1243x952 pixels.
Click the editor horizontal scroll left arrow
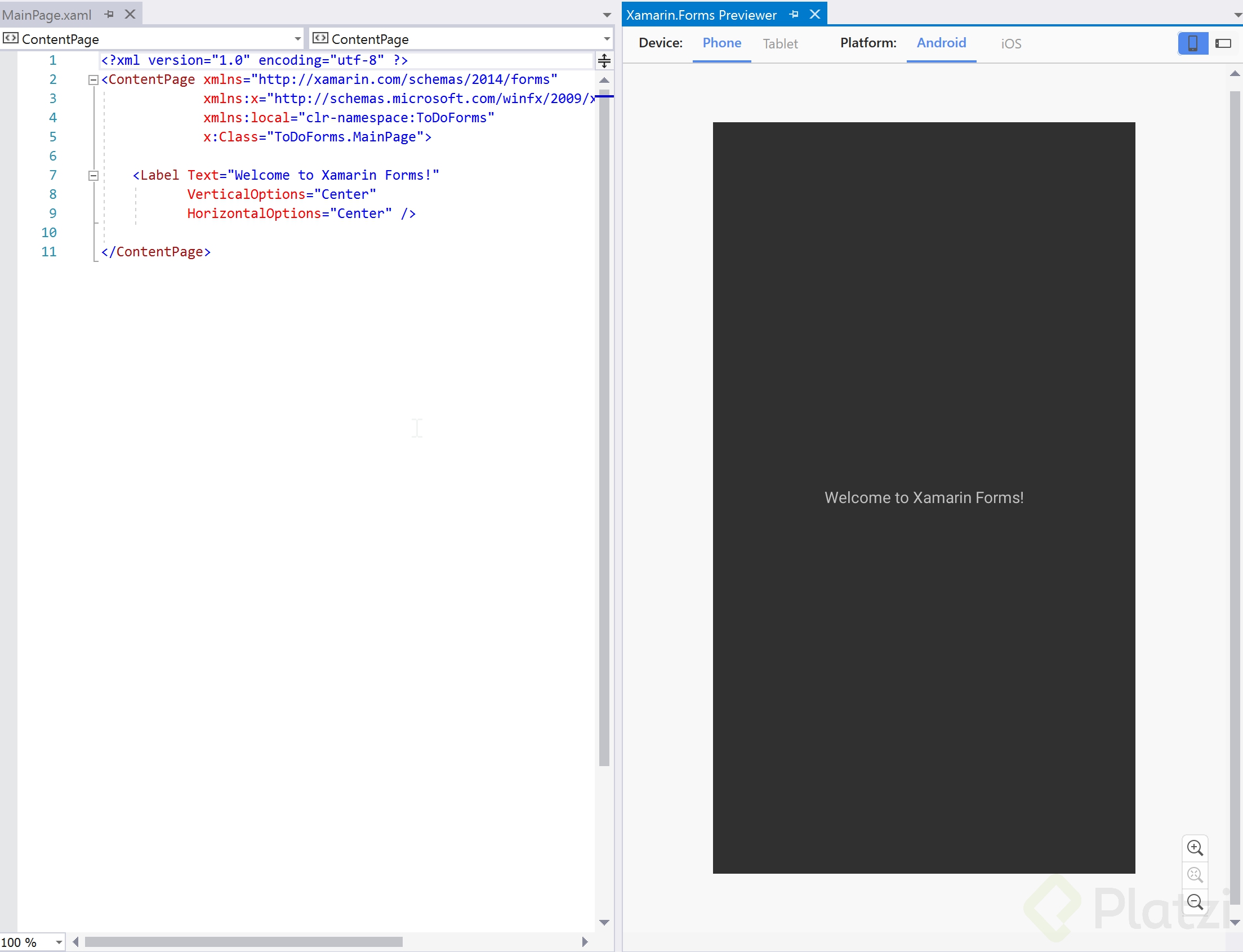point(75,942)
